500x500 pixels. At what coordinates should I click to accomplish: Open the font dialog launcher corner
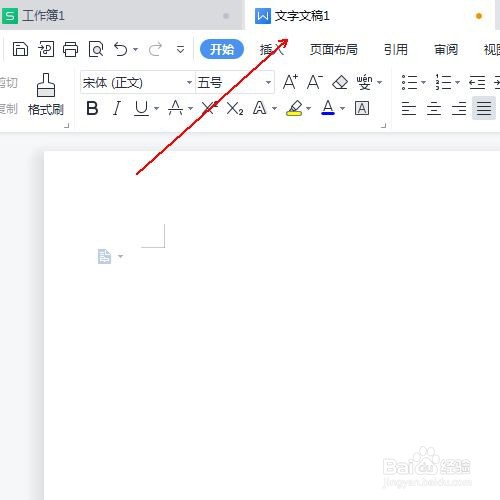click(383, 125)
